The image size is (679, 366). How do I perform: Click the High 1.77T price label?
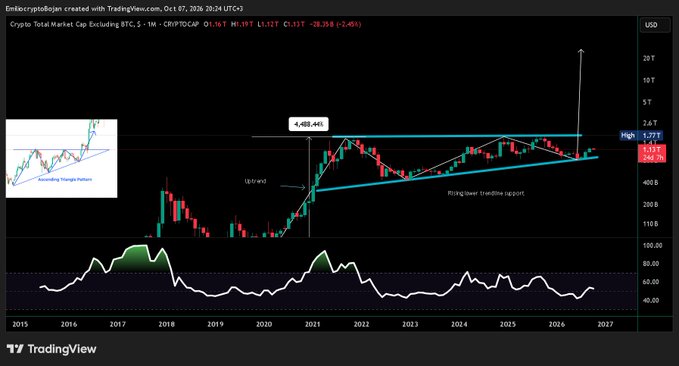(641, 136)
